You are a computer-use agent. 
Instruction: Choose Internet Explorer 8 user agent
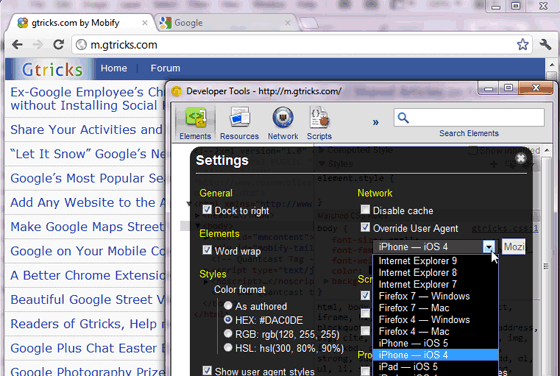click(435, 273)
